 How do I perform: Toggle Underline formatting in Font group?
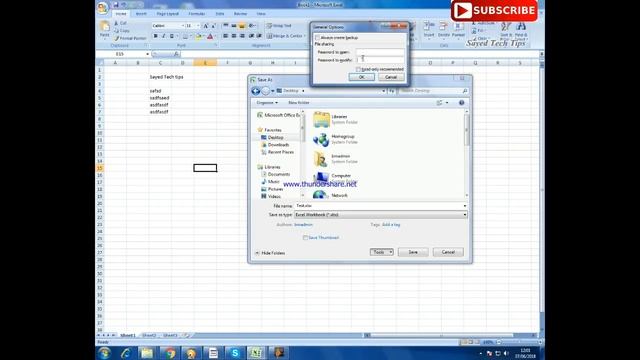(x=172, y=36)
